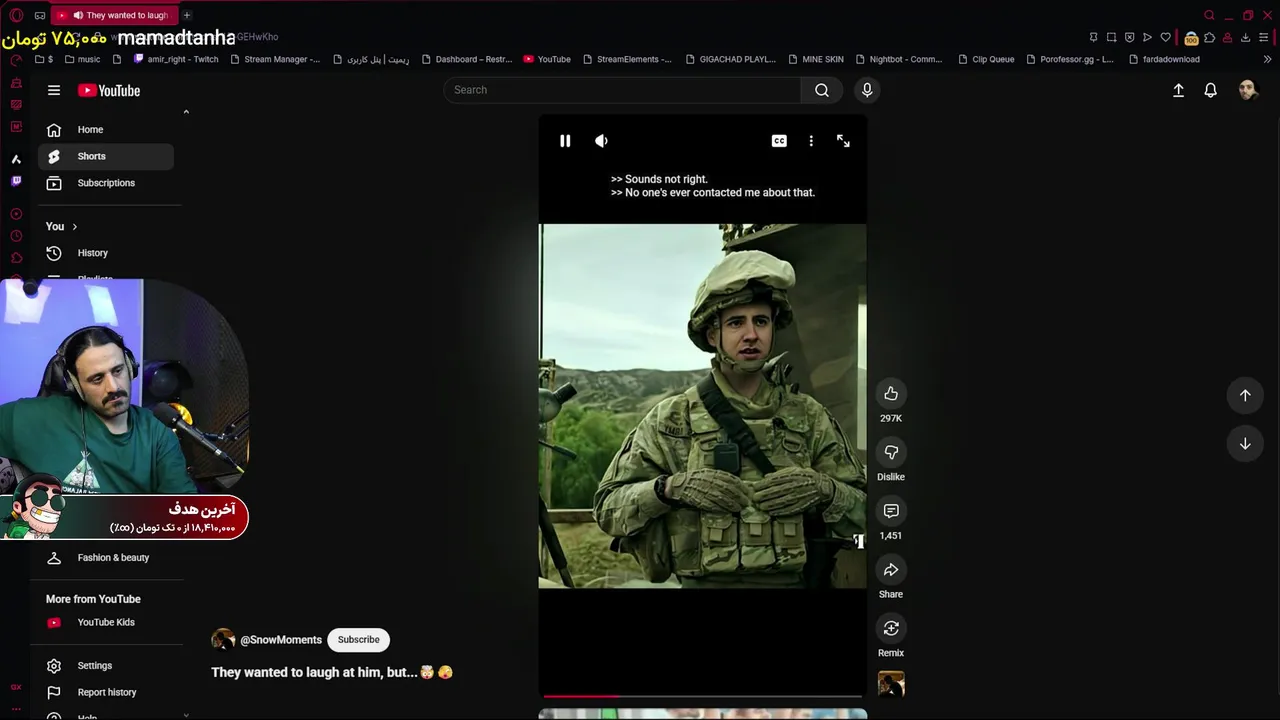Open the YouTube bookmark
The width and height of the screenshot is (1280, 720).
click(x=547, y=59)
